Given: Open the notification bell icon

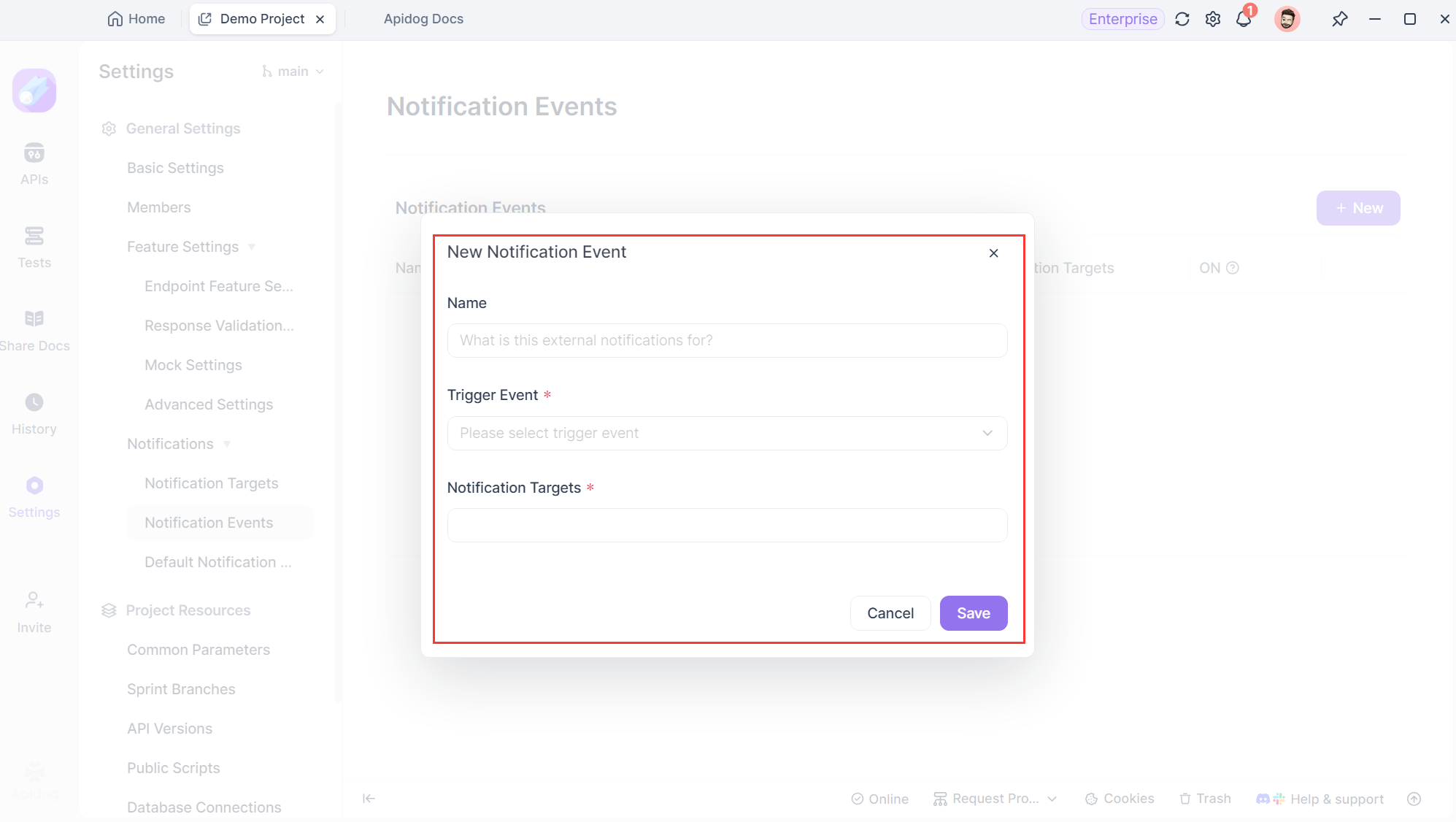Looking at the screenshot, I should click(x=1244, y=19).
